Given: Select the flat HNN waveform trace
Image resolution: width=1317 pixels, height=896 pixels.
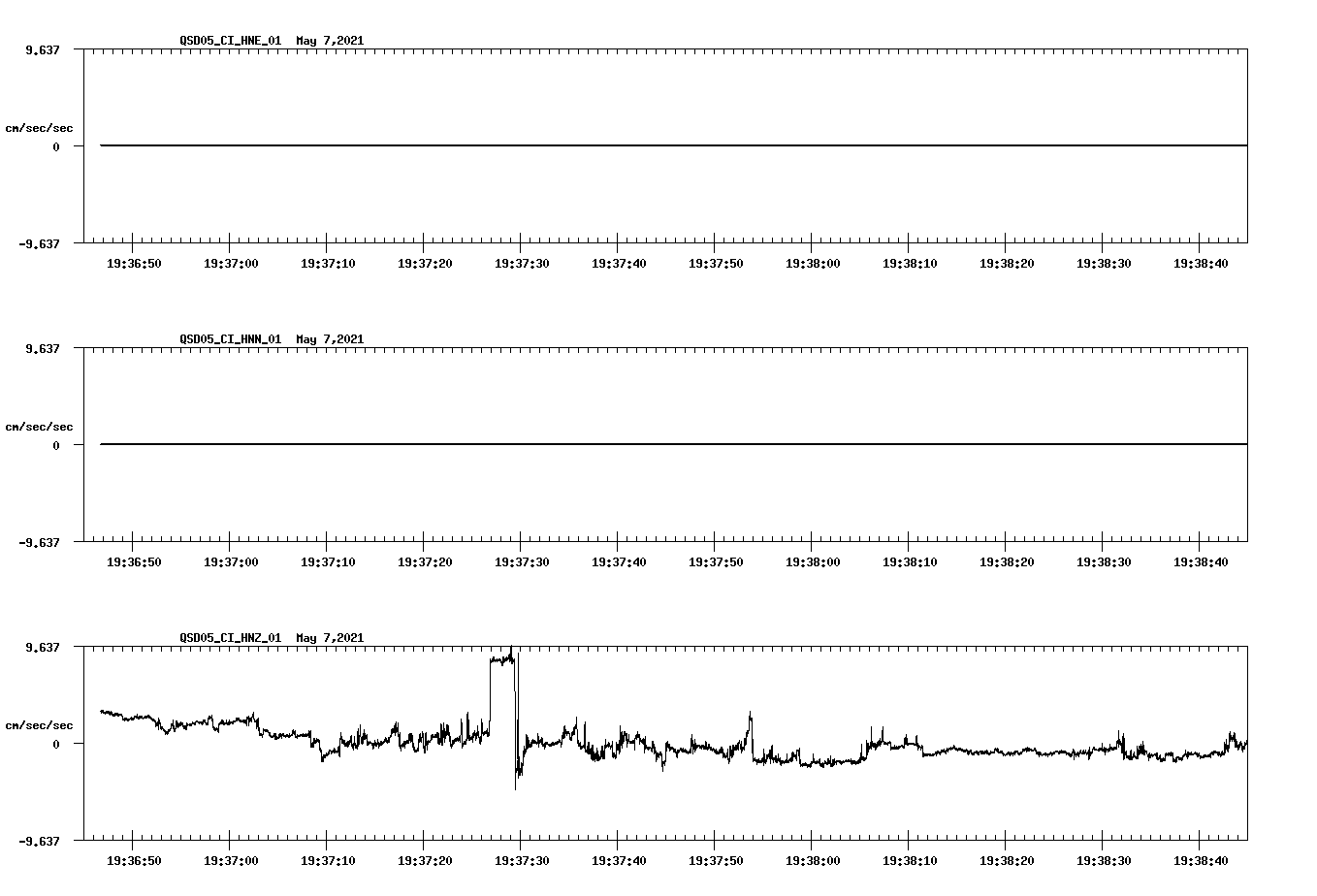Looking at the screenshot, I should tap(582, 443).
